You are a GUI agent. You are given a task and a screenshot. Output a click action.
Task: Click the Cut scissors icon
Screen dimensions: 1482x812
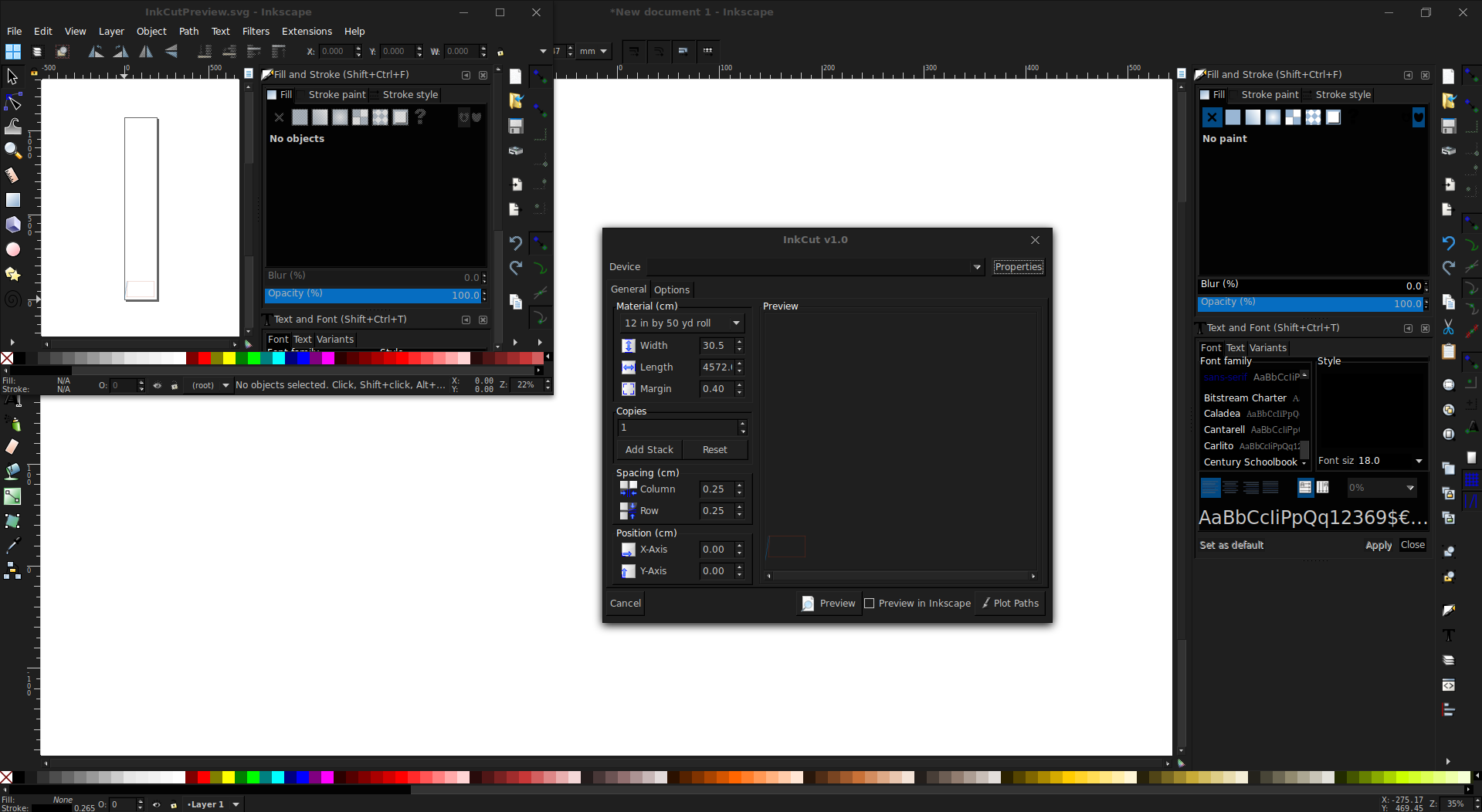click(x=1448, y=327)
